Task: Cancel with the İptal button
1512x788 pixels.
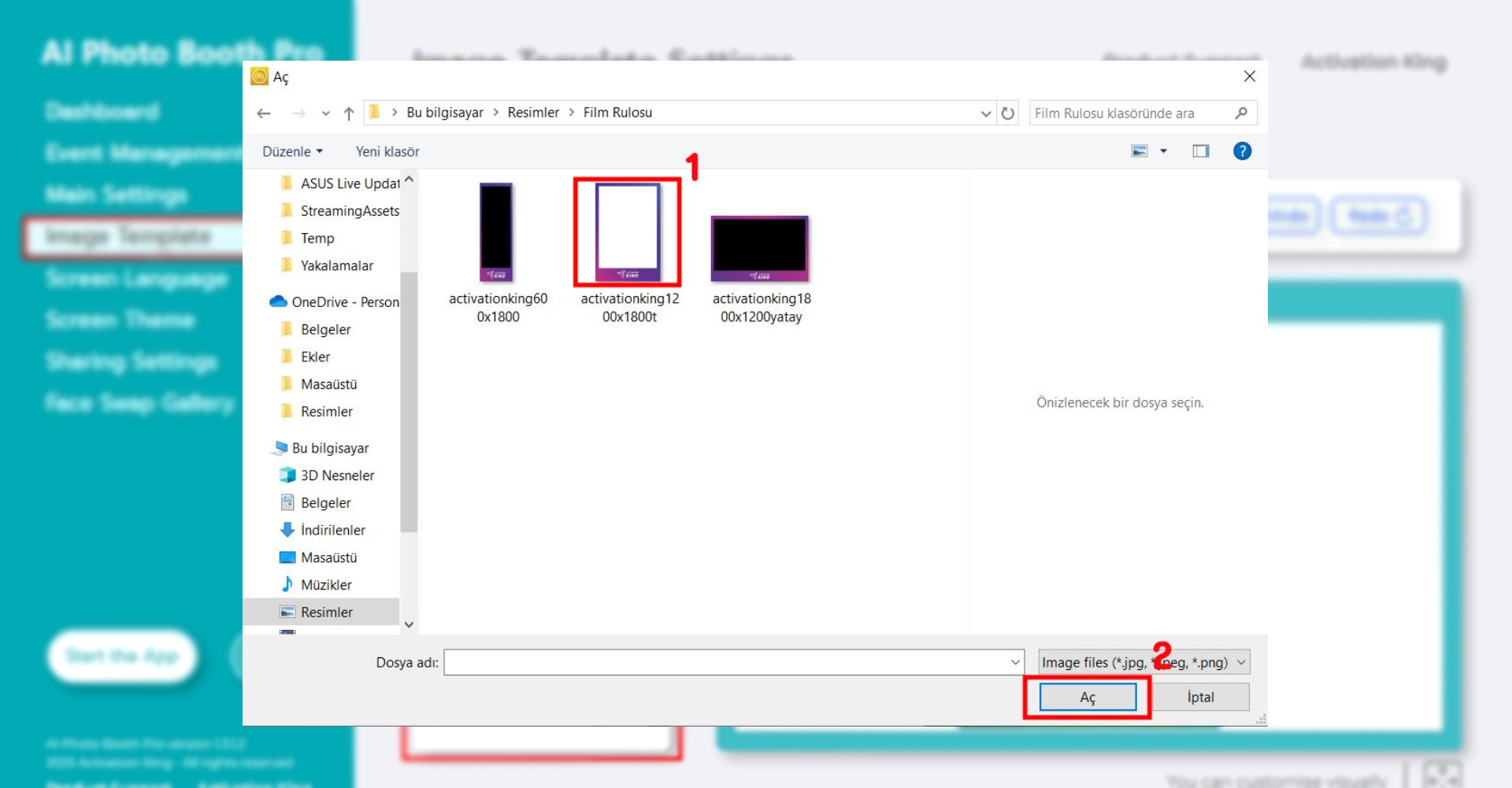Action: 1200,697
